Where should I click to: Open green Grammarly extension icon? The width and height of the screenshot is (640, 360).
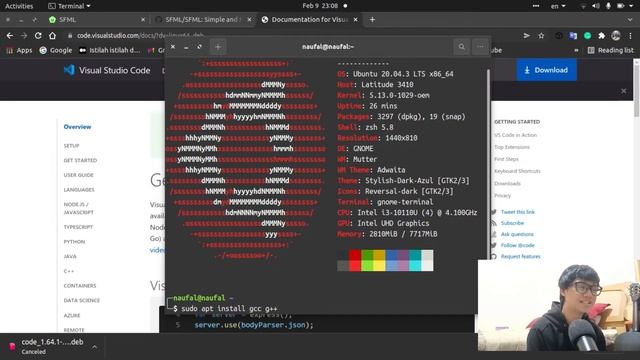587,36
